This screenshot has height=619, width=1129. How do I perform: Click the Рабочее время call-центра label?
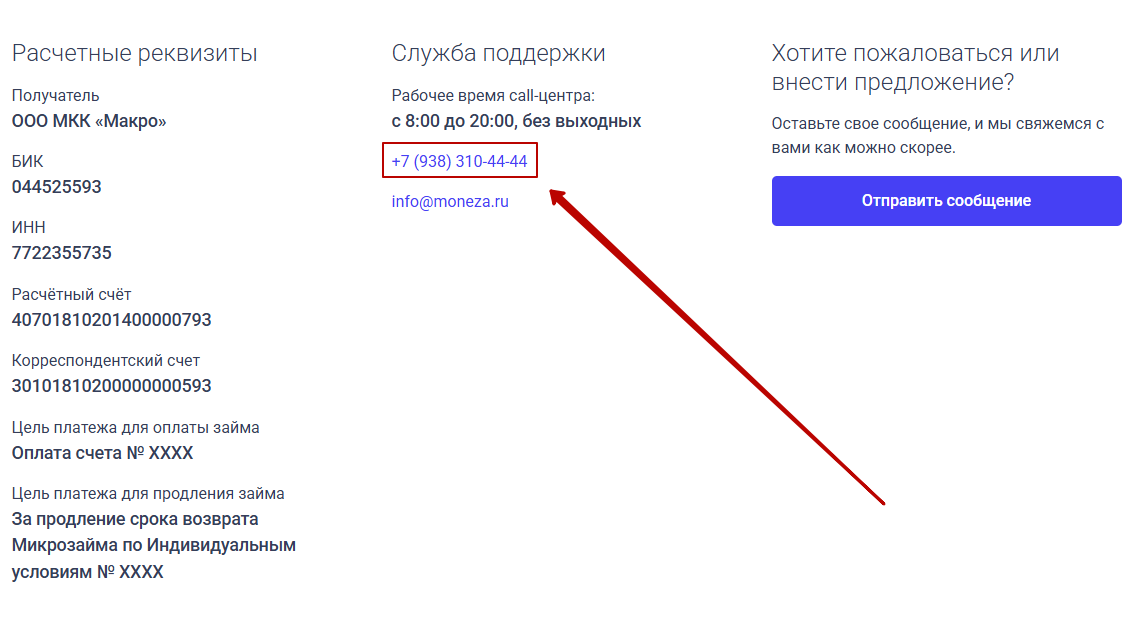pos(493,96)
